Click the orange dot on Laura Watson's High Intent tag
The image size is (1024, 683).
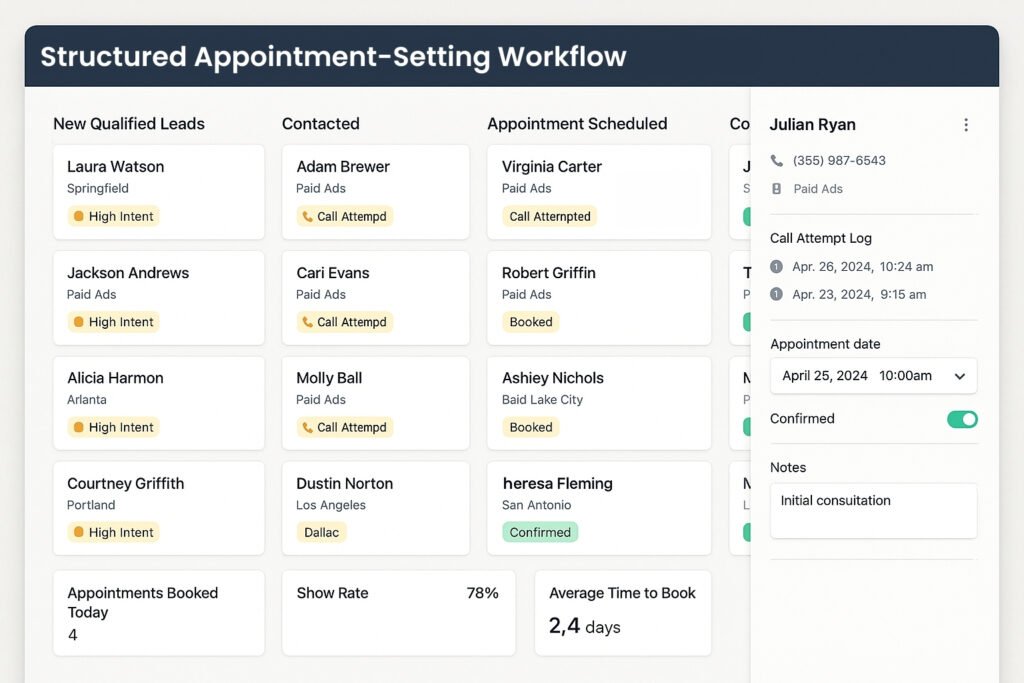tap(78, 217)
